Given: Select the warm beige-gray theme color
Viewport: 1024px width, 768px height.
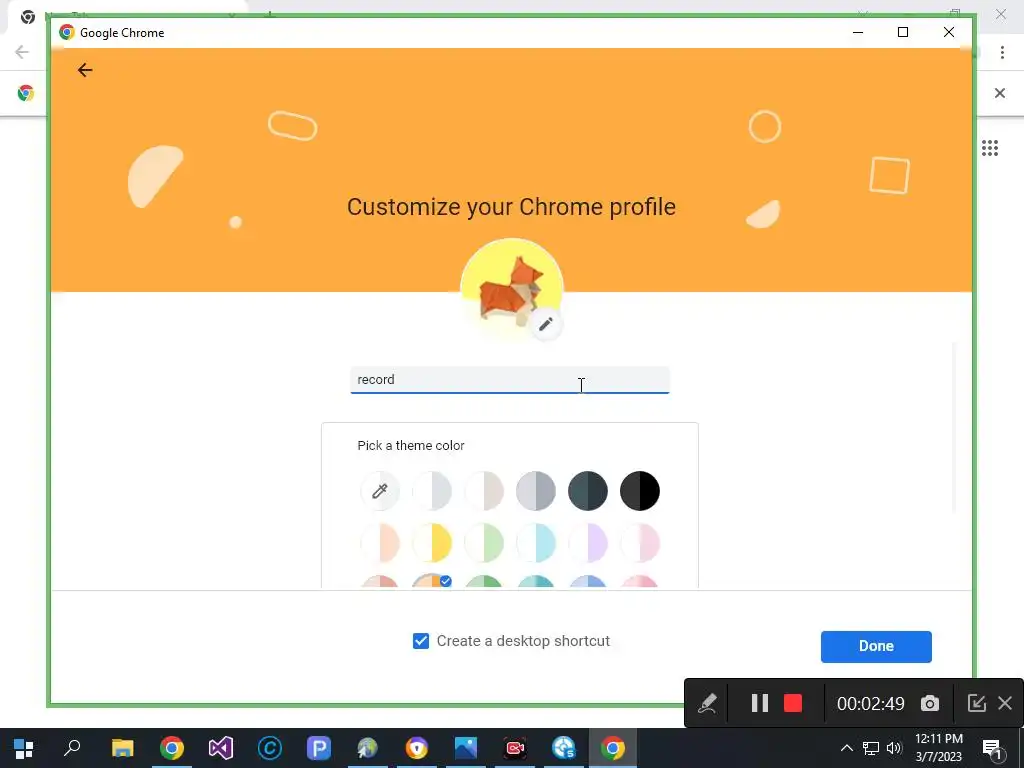Looking at the screenshot, I should point(484,490).
